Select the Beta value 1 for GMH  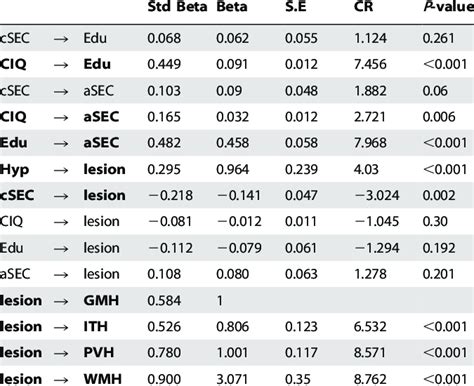tap(220, 301)
